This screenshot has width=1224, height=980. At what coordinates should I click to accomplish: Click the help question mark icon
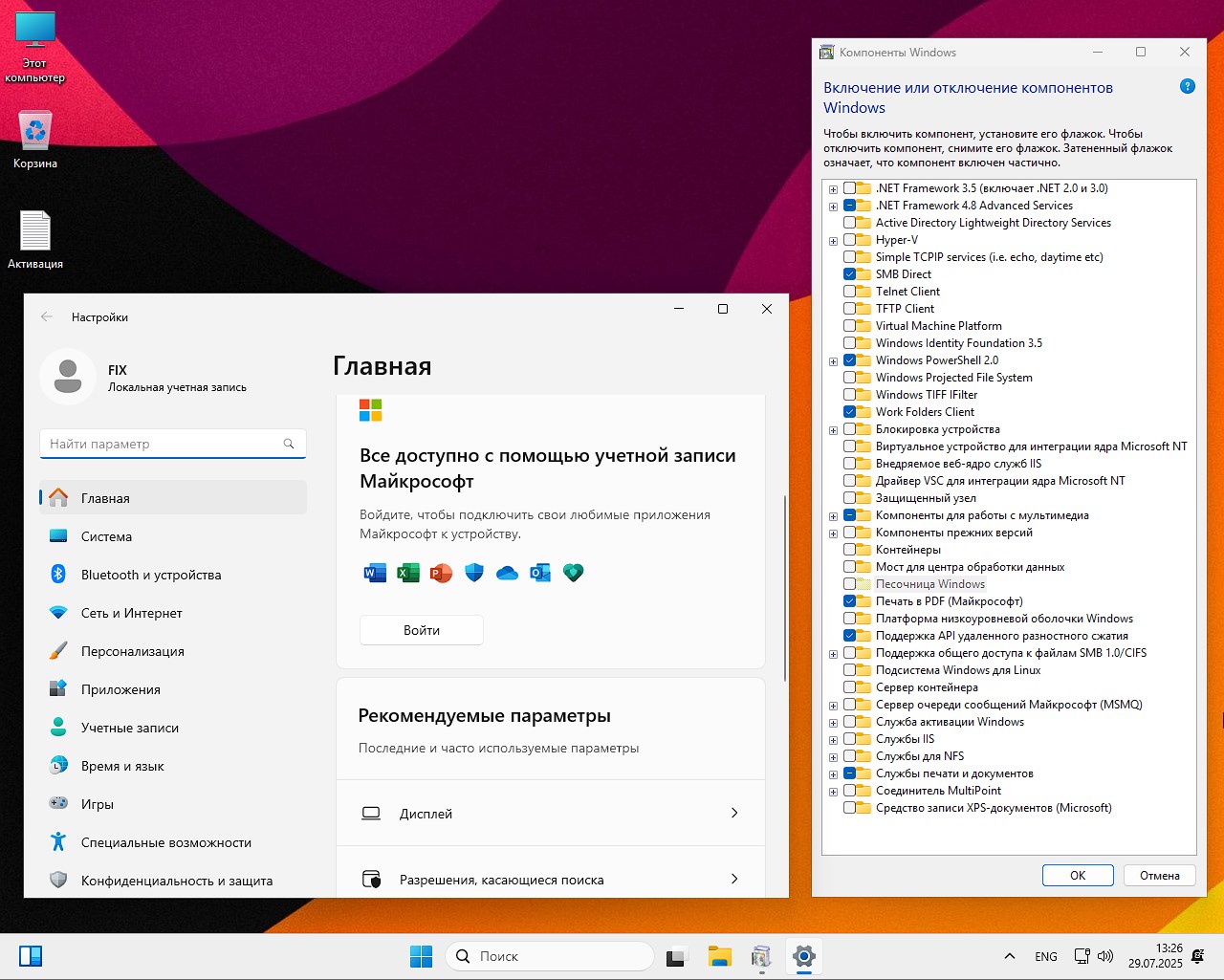point(1188,87)
